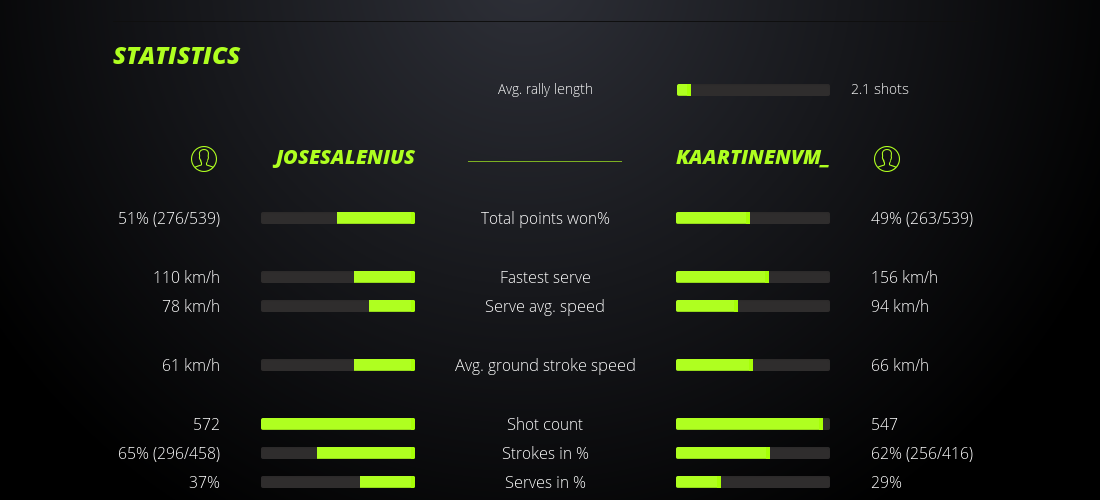Click JOSESALENIUS profile avatar icon
Image resolution: width=1100 pixels, height=500 pixels.
coord(204,158)
